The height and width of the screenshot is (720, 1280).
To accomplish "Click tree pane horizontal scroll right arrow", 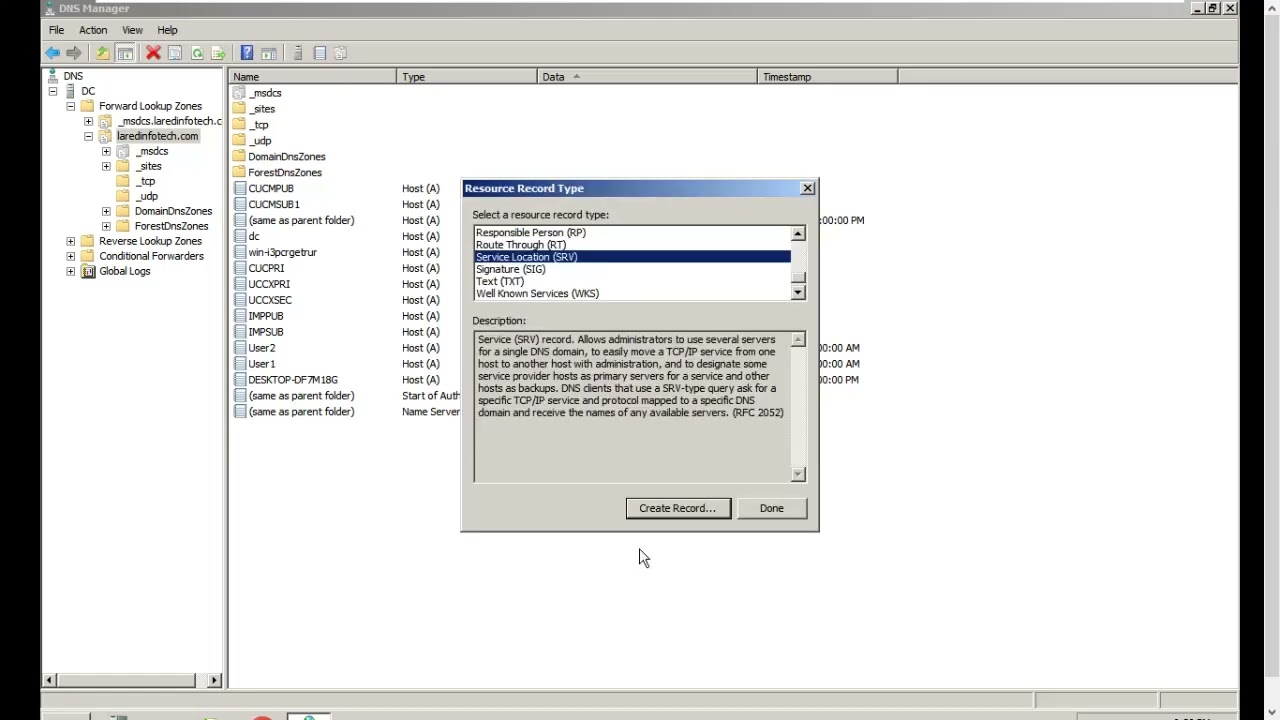I will (214, 680).
